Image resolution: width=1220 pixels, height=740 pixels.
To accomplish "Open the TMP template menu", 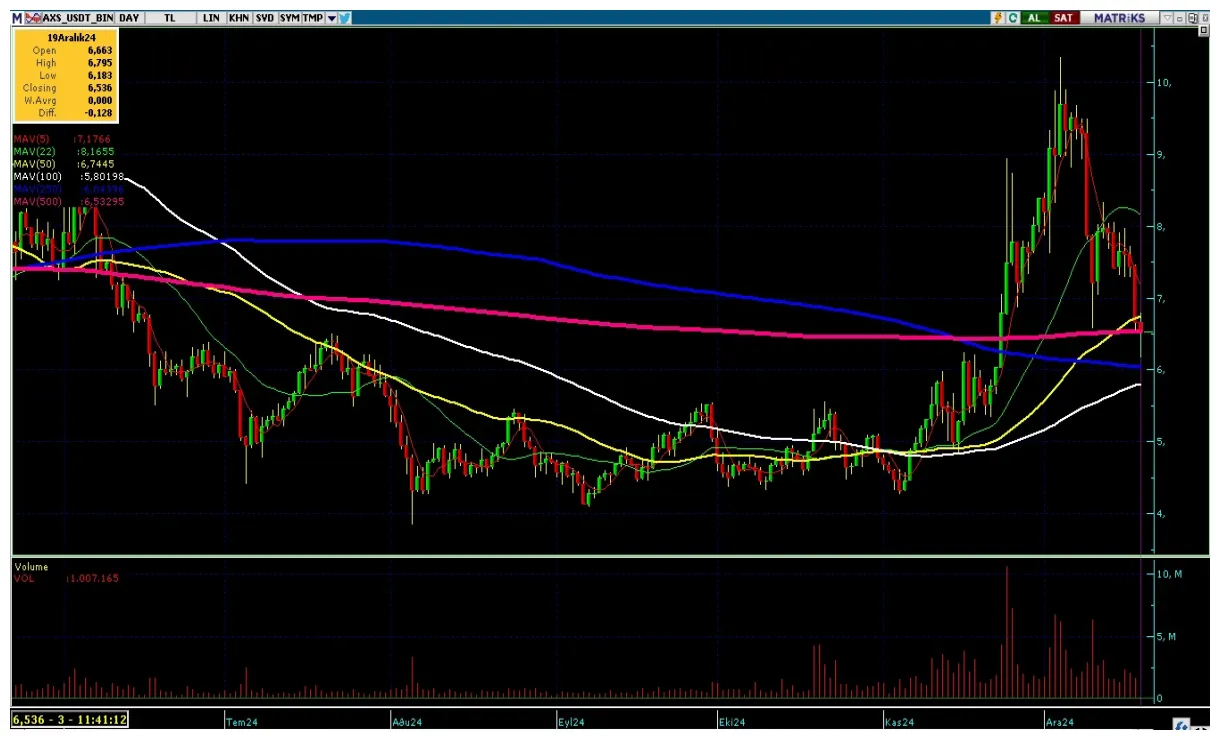I will [x=313, y=18].
